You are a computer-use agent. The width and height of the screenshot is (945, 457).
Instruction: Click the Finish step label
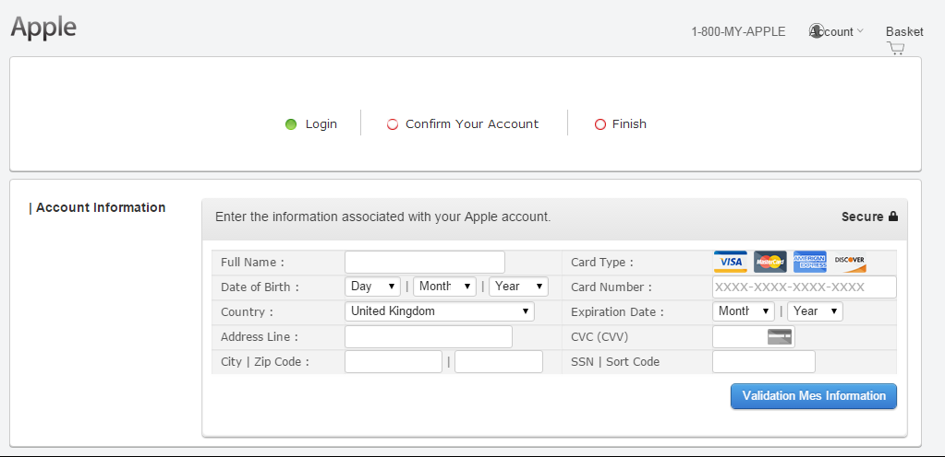pos(629,124)
